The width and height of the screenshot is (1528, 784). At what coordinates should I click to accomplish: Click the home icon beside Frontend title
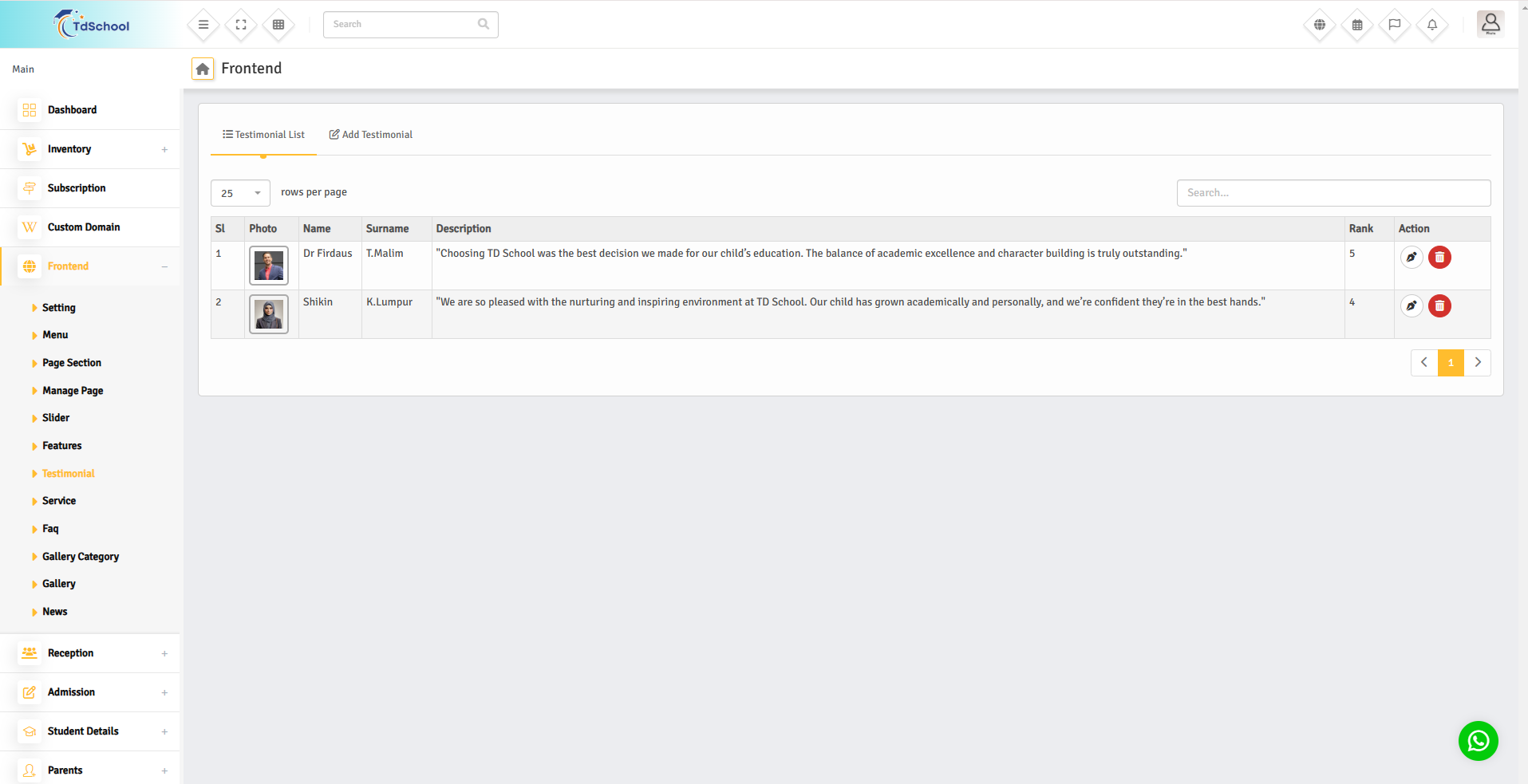[x=203, y=69]
